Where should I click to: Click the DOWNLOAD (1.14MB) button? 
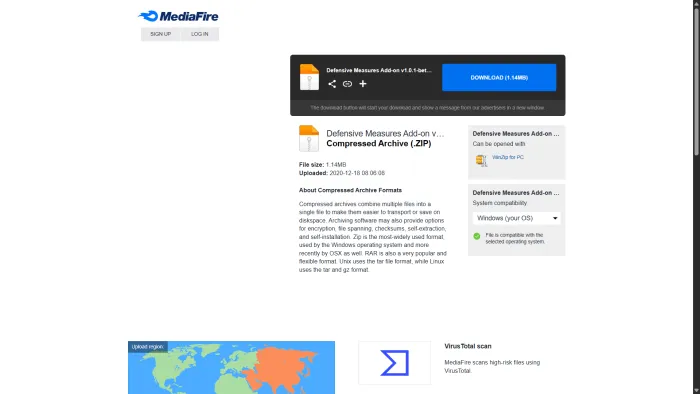(499, 78)
